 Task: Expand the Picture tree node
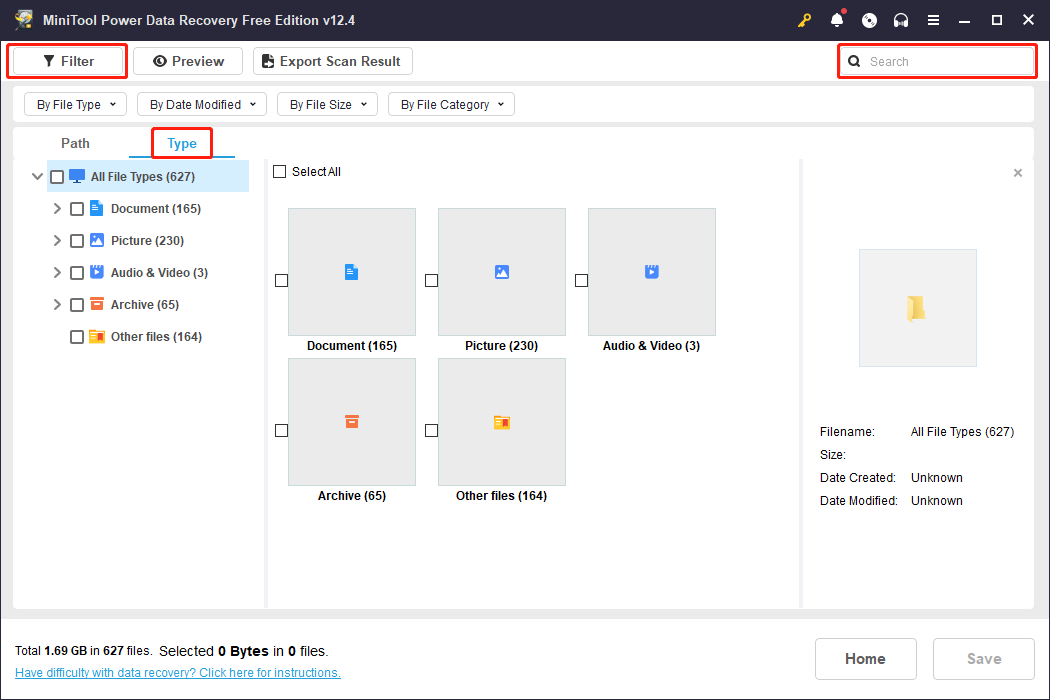57,240
